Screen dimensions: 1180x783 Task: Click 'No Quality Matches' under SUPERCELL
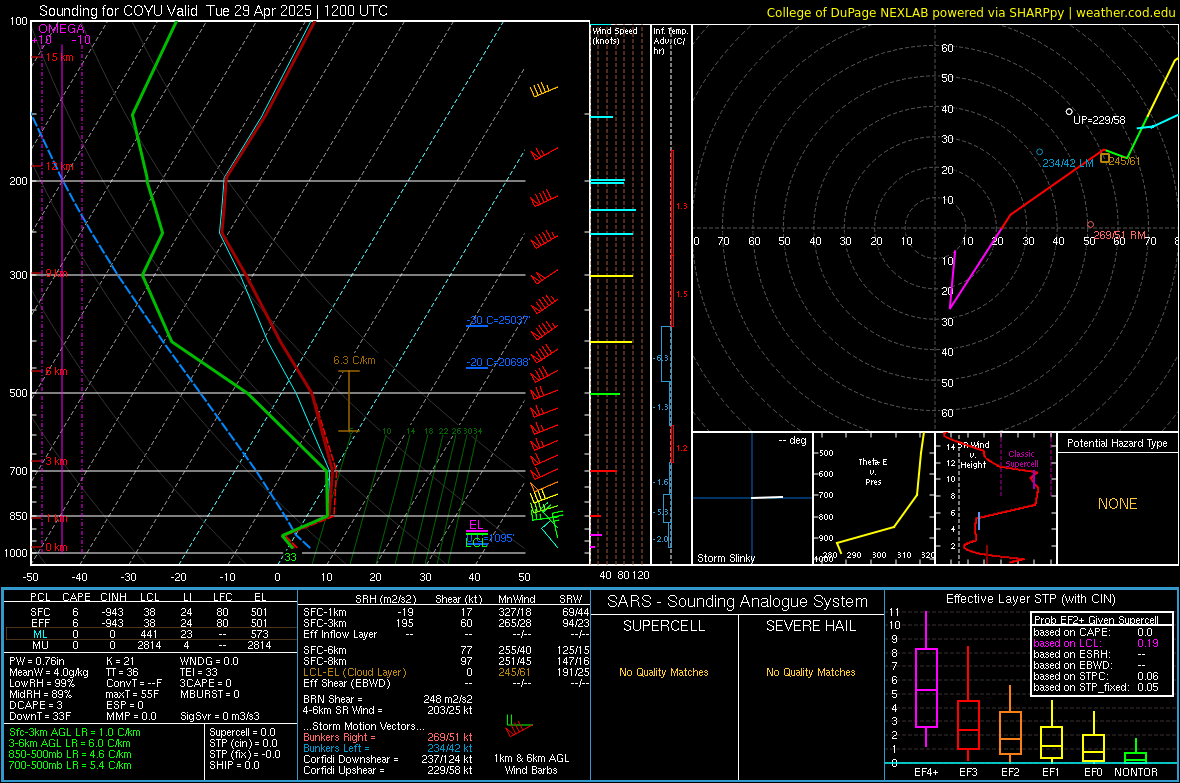(x=664, y=672)
